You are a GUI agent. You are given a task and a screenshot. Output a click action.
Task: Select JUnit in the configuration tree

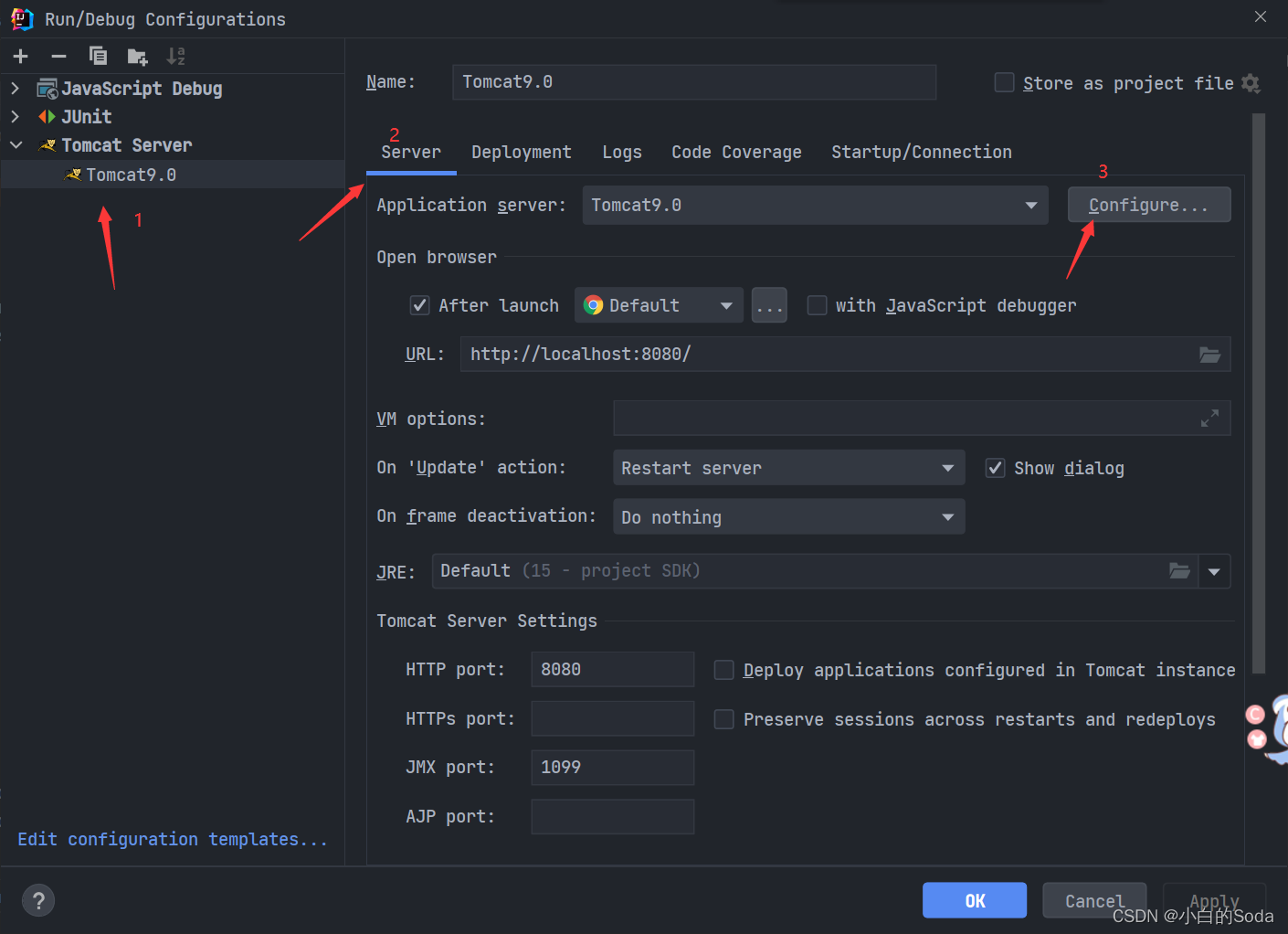click(x=87, y=117)
